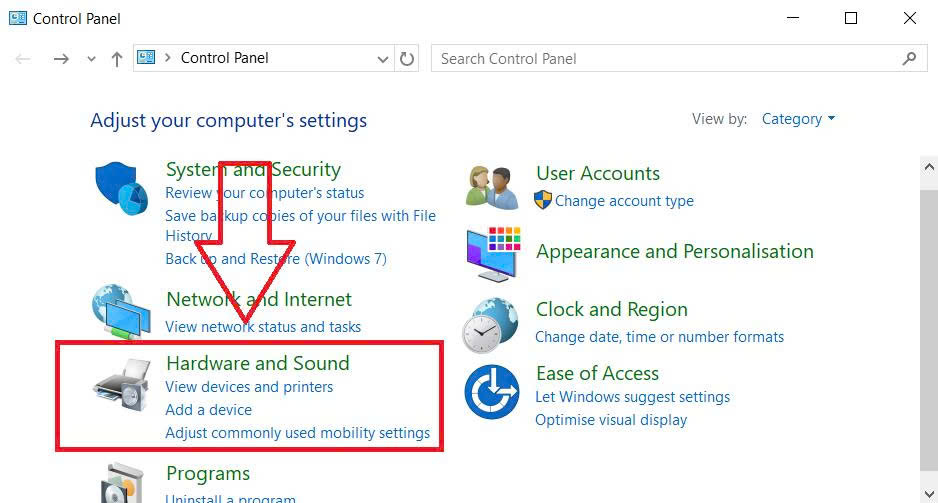Image resolution: width=938 pixels, height=503 pixels.
Task: Open Change date, time or number formats
Action: (659, 337)
